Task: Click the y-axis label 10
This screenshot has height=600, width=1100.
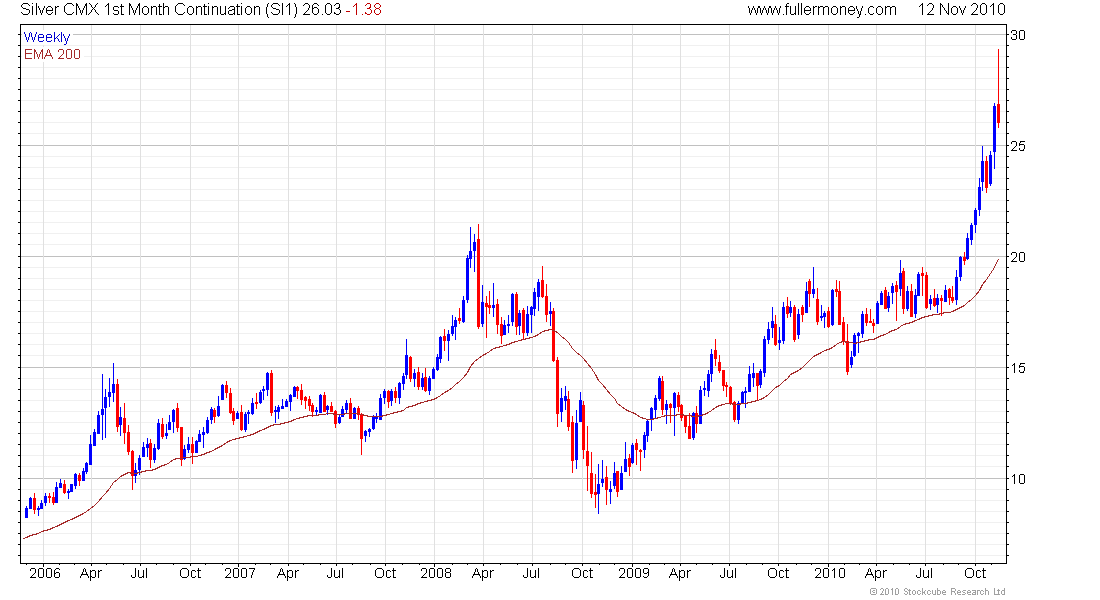Action: pyautogui.click(x=1017, y=479)
